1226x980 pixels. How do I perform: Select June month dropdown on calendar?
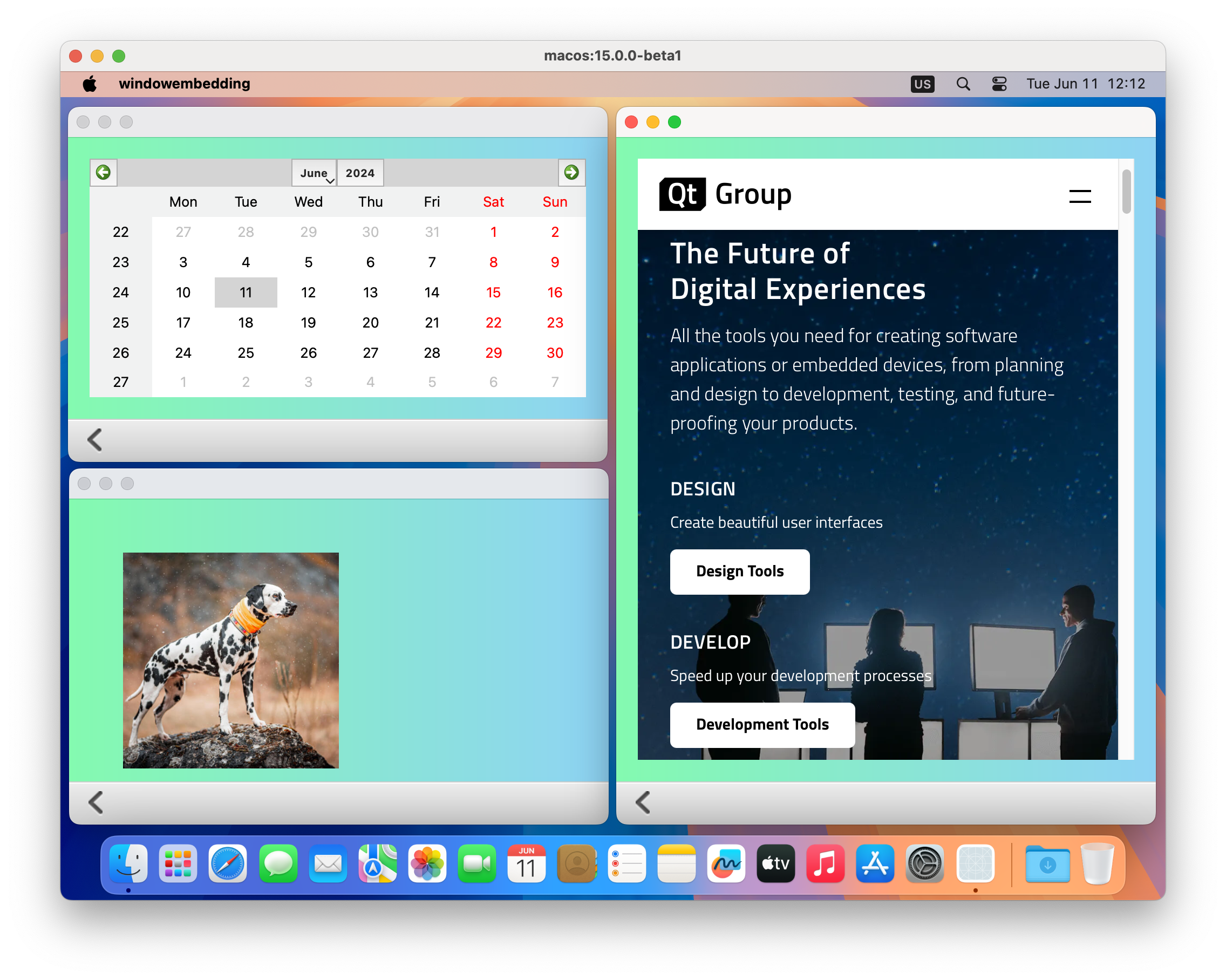click(315, 173)
